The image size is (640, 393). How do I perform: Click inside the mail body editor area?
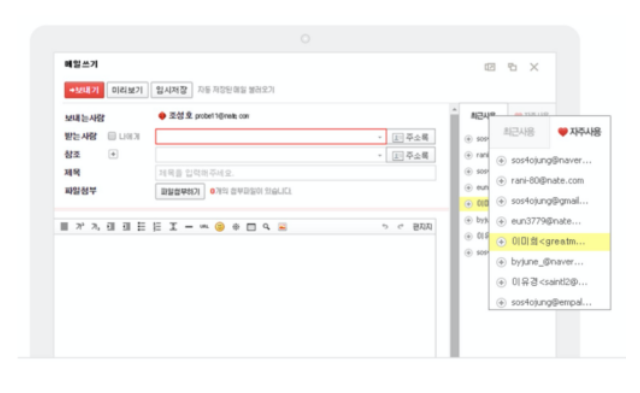[245, 296]
